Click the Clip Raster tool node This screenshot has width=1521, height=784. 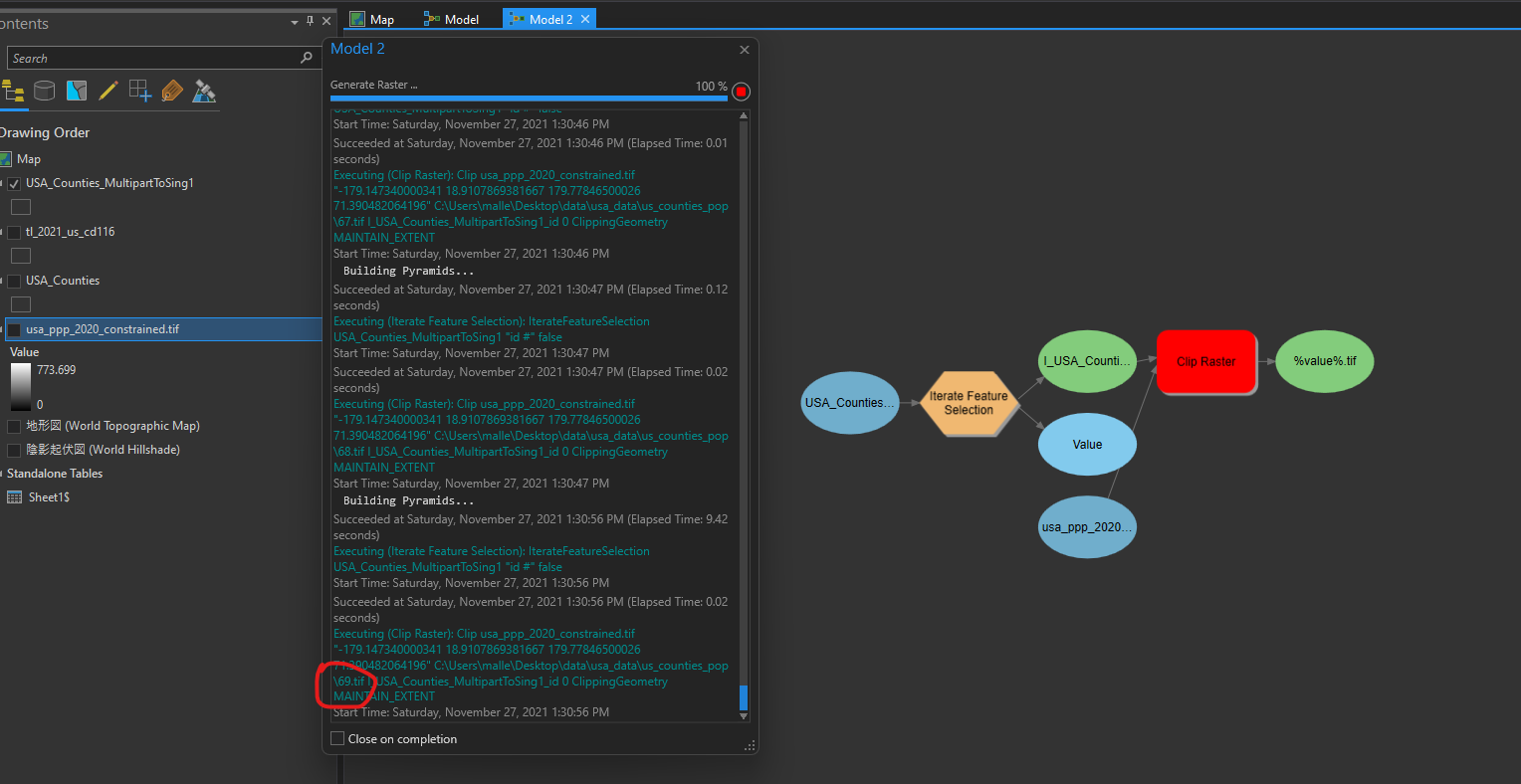[1205, 361]
